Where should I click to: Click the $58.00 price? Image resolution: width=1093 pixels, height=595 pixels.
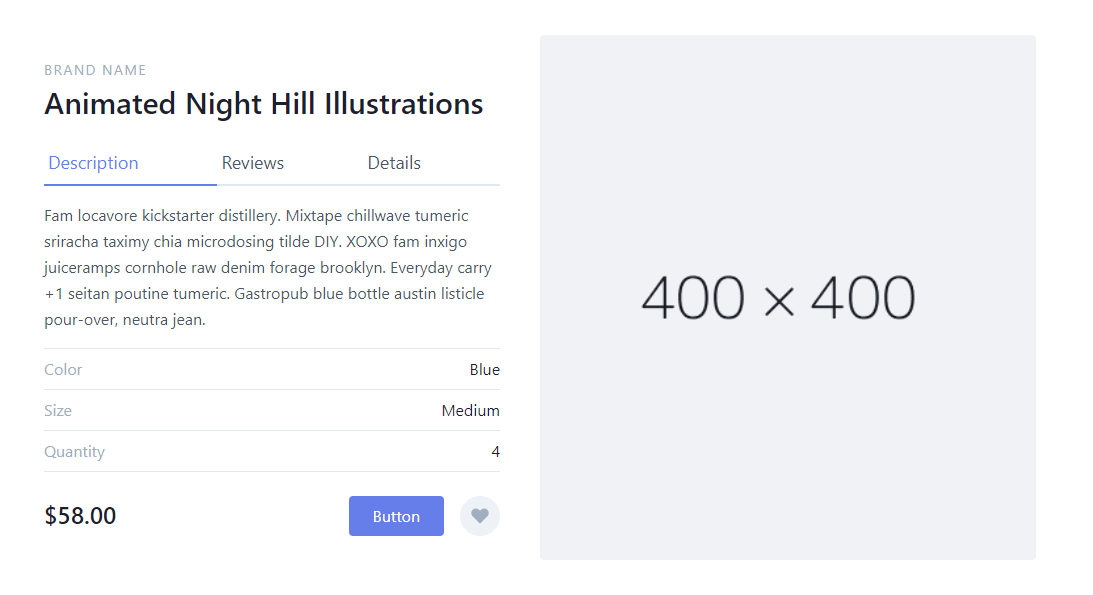point(80,516)
